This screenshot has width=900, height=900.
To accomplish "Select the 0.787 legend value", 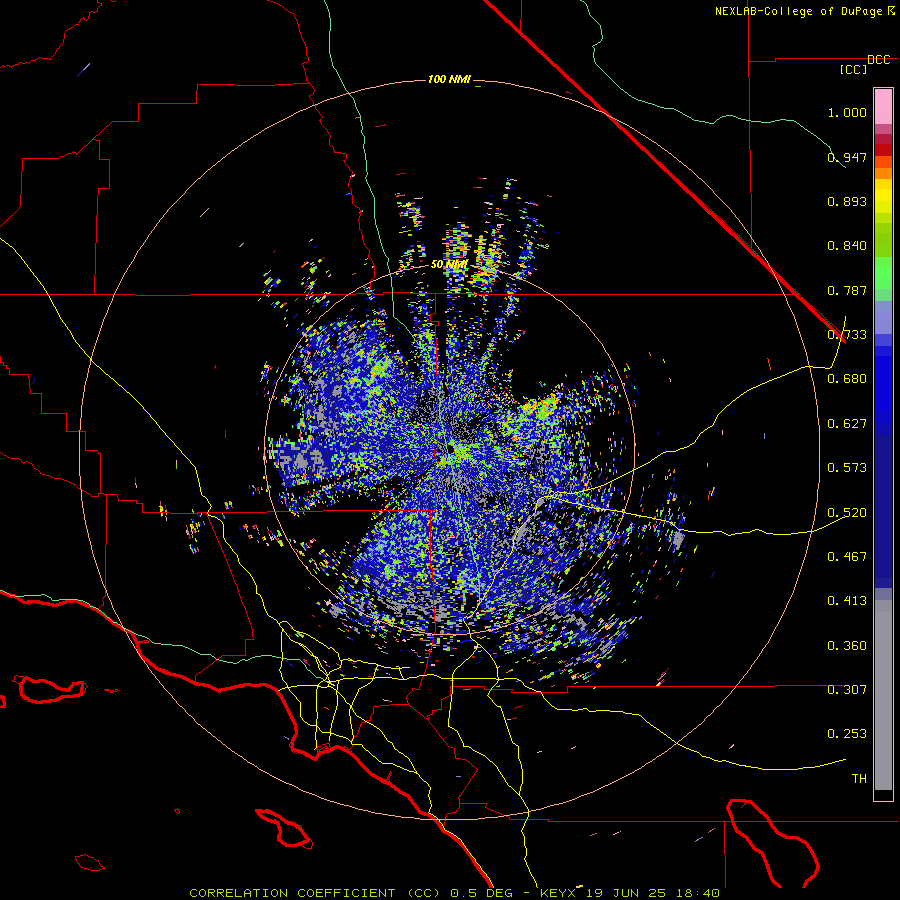I will (x=847, y=290).
